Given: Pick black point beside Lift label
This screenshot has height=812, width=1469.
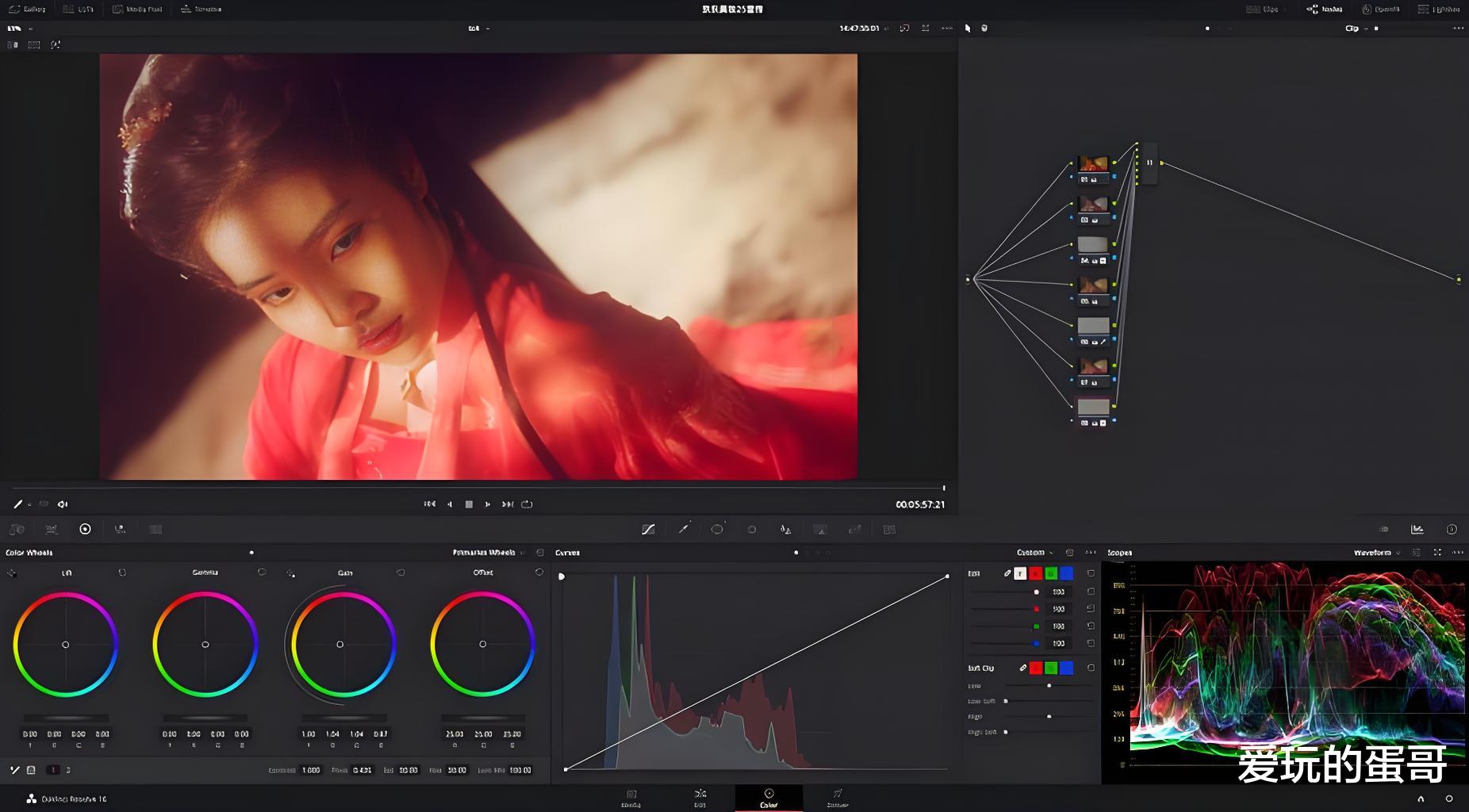Looking at the screenshot, I should point(11,573).
